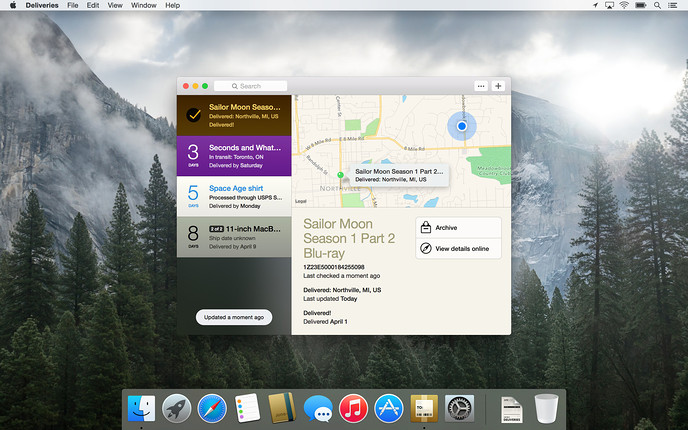Open the map Legal link
Image resolution: width=688 pixels, height=430 pixels.
[x=301, y=201]
